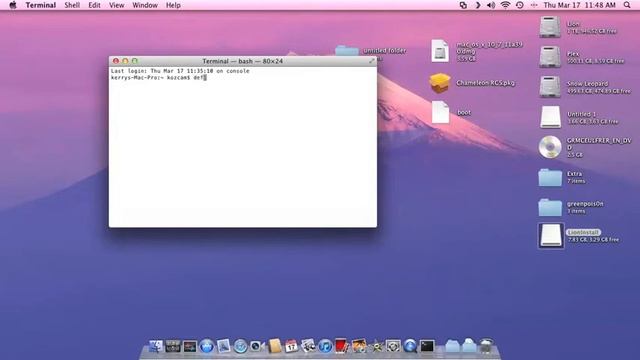Open the Flex drive on desktop

(550, 57)
